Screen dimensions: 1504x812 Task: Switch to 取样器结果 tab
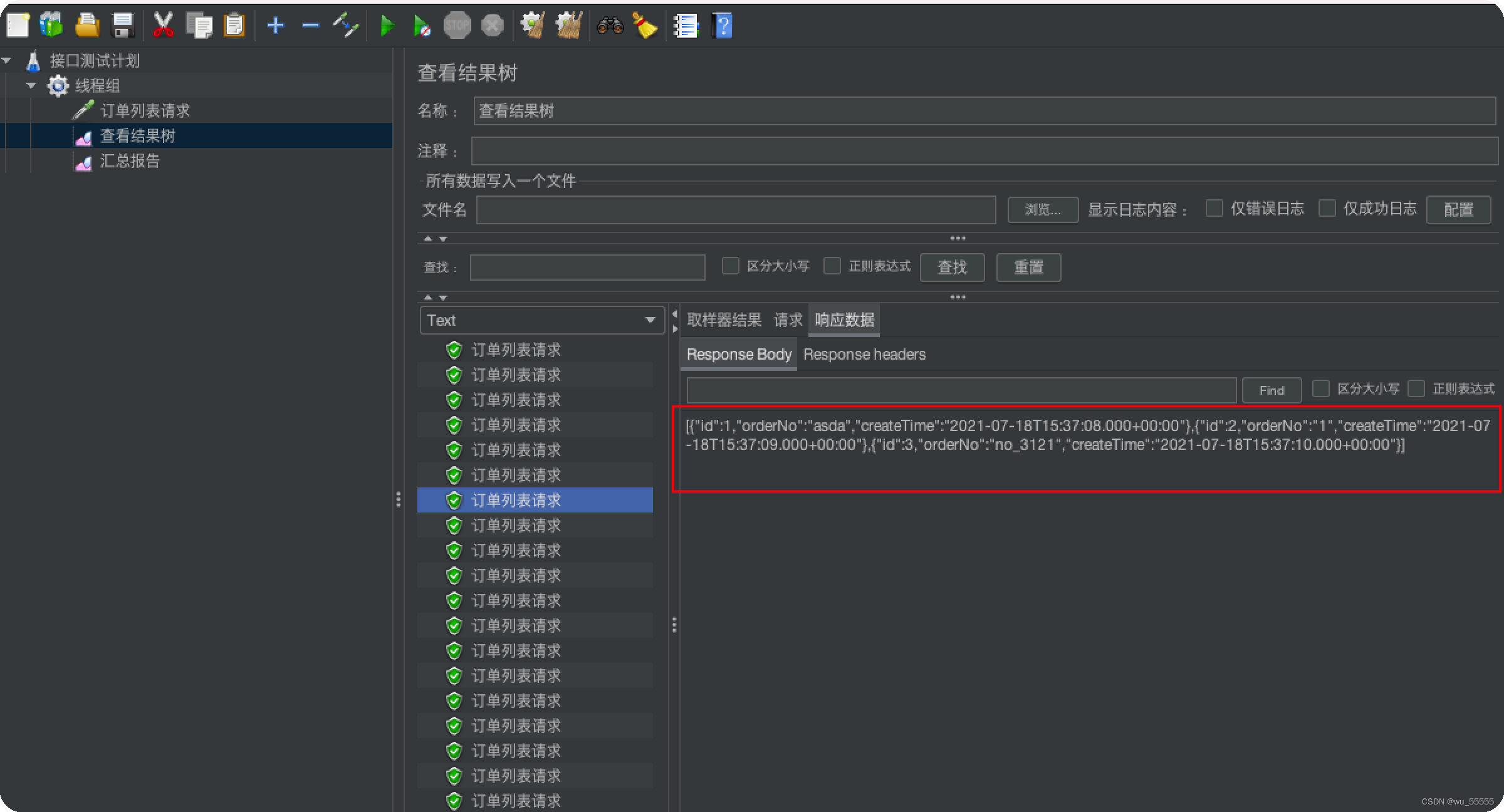(x=724, y=320)
